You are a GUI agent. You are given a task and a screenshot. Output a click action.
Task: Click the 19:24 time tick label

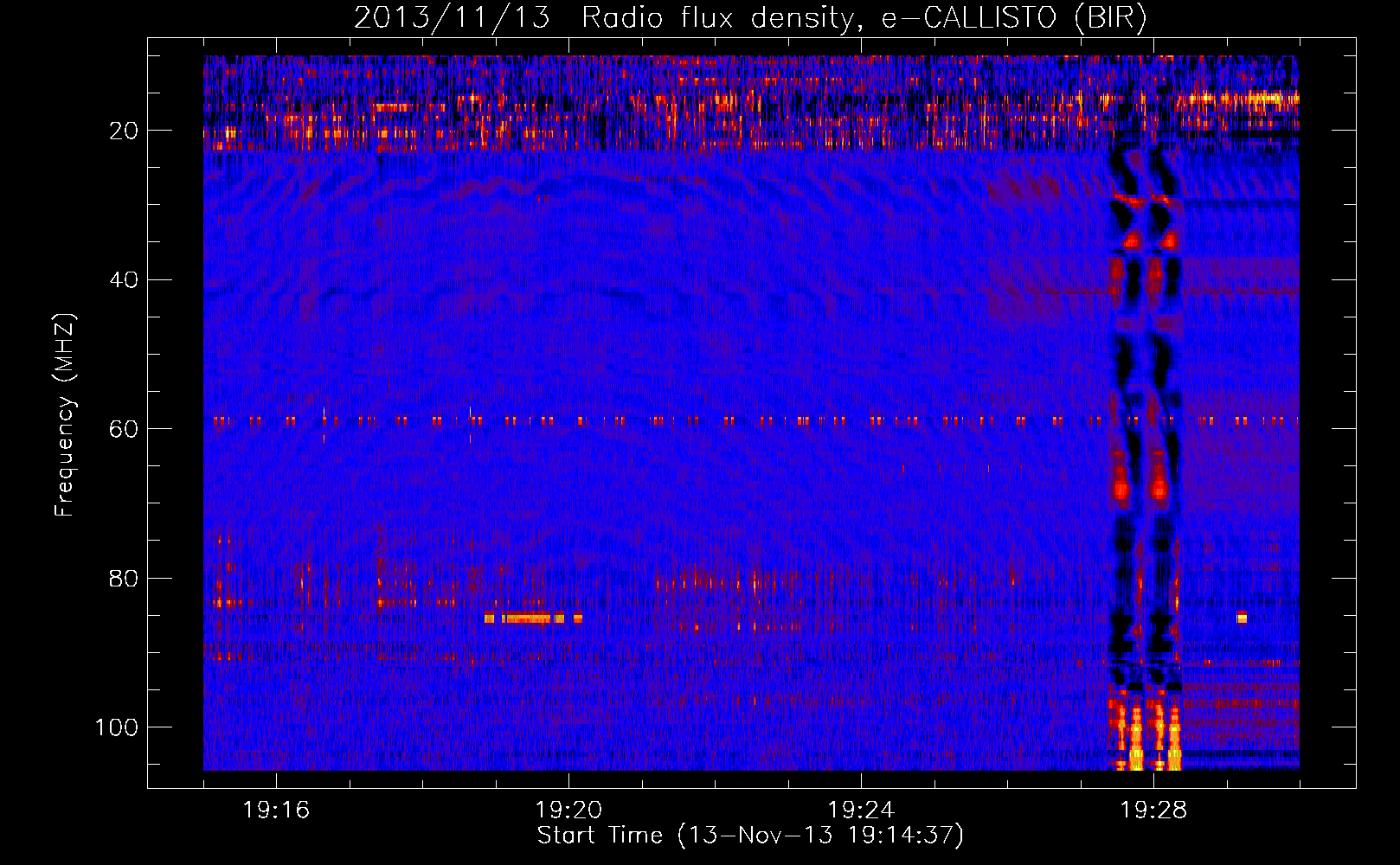tap(861, 811)
